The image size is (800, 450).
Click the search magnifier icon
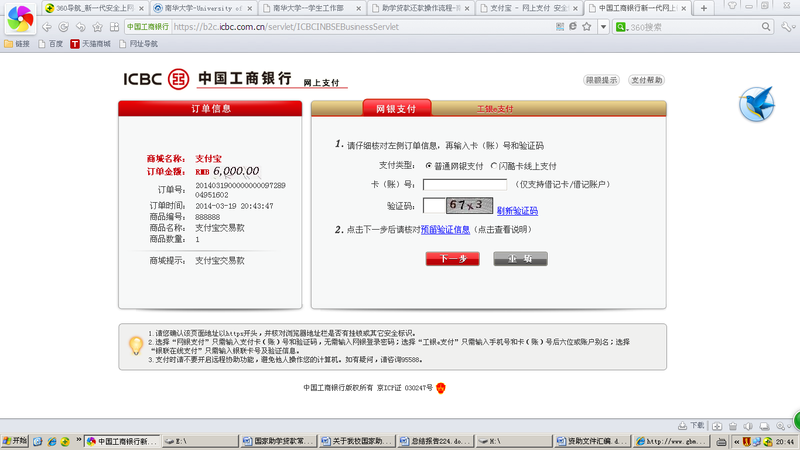(766, 27)
